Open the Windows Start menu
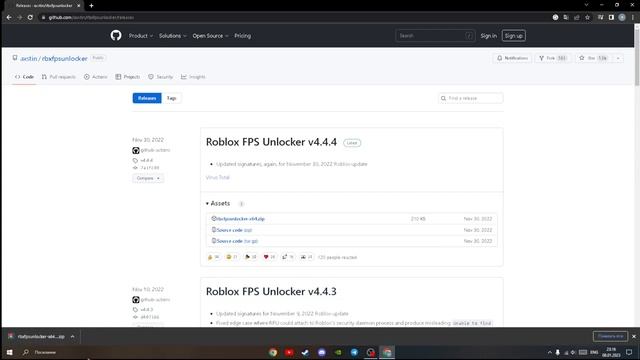Viewport: 640px width, 360px height. (x=9, y=352)
